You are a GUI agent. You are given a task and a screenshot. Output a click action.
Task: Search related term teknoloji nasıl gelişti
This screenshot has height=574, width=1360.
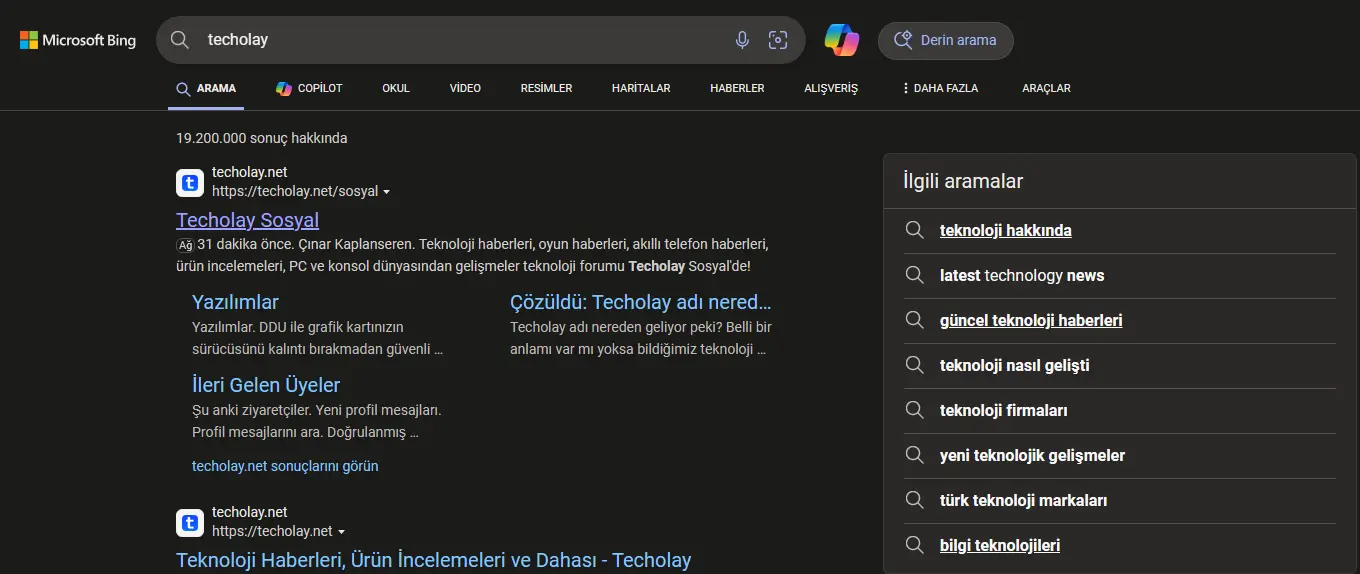coord(1014,365)
